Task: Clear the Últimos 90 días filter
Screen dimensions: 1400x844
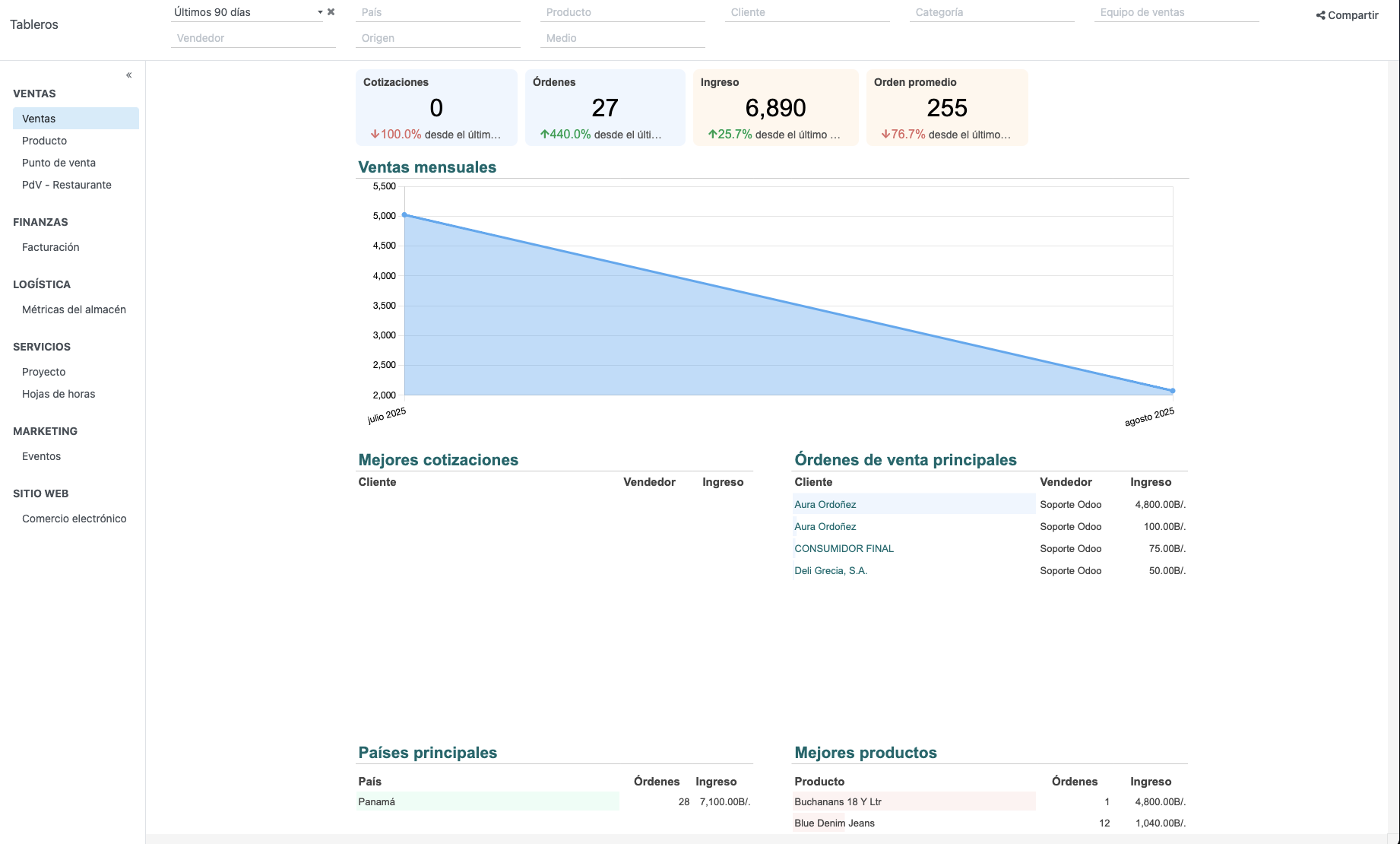Action: tap(331, 12)
